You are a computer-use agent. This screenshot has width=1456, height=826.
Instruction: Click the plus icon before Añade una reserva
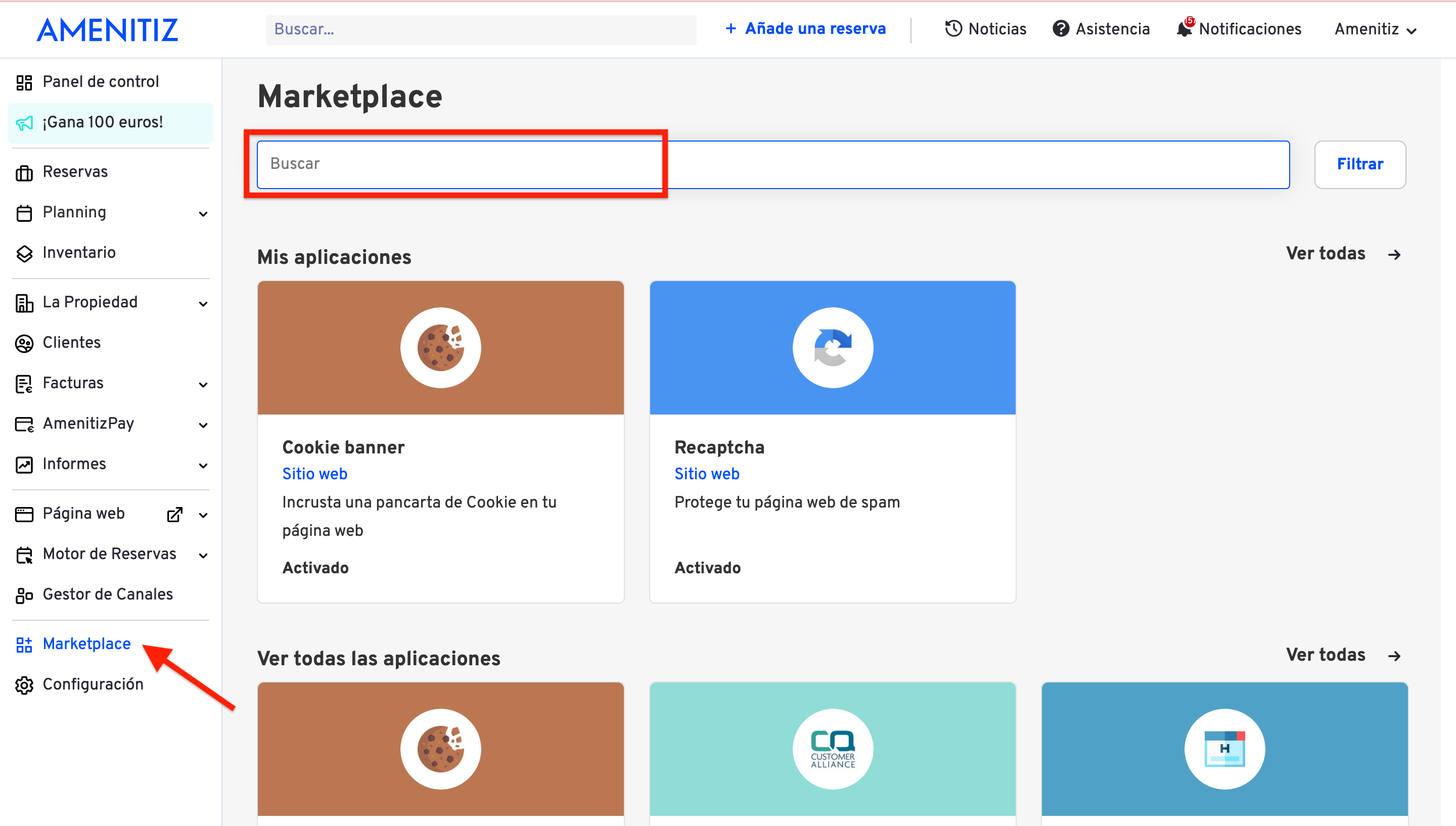click(731, 28)
